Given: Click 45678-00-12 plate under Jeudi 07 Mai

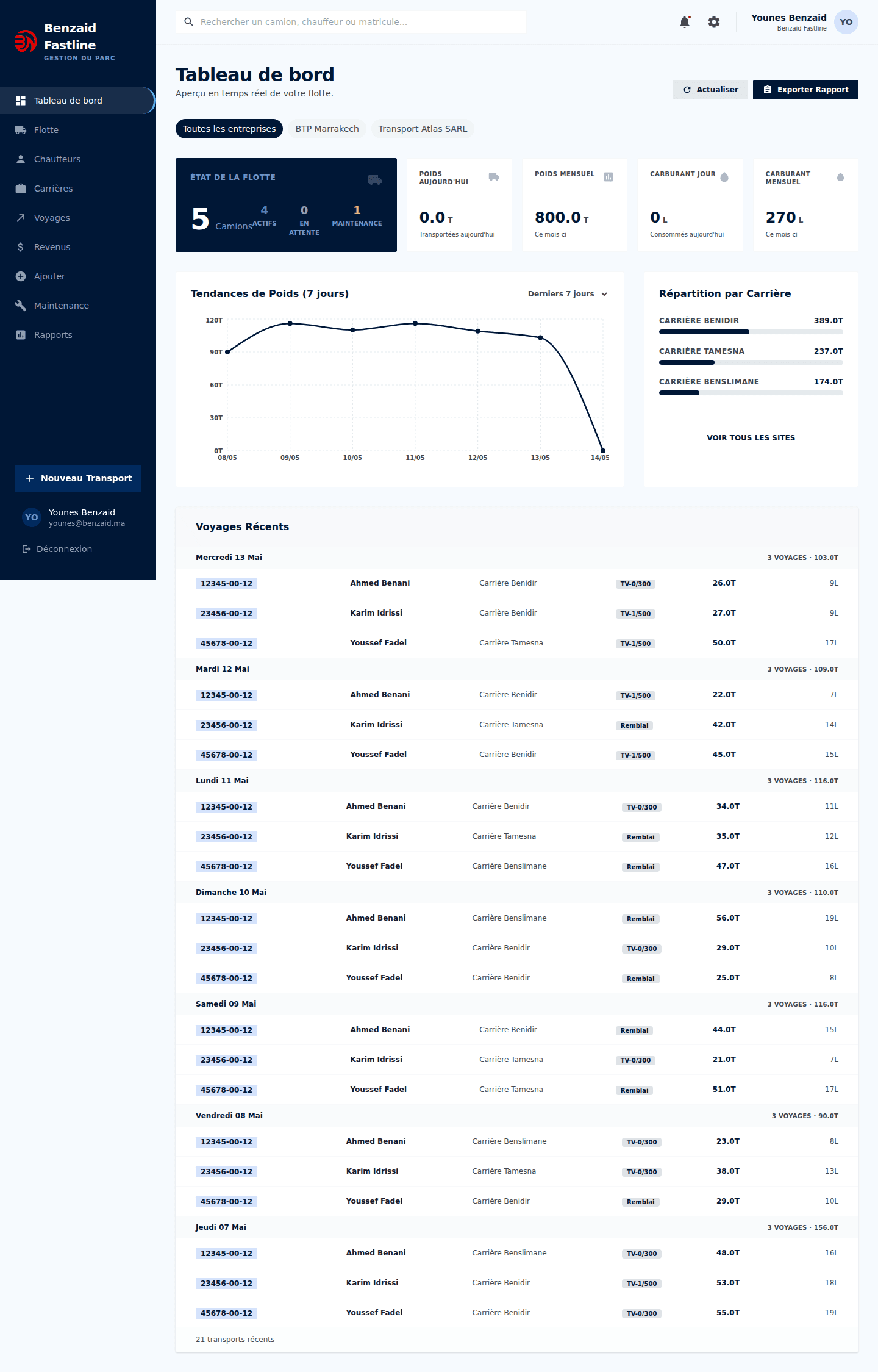Looking at the screenshot, I should 226,1313.
